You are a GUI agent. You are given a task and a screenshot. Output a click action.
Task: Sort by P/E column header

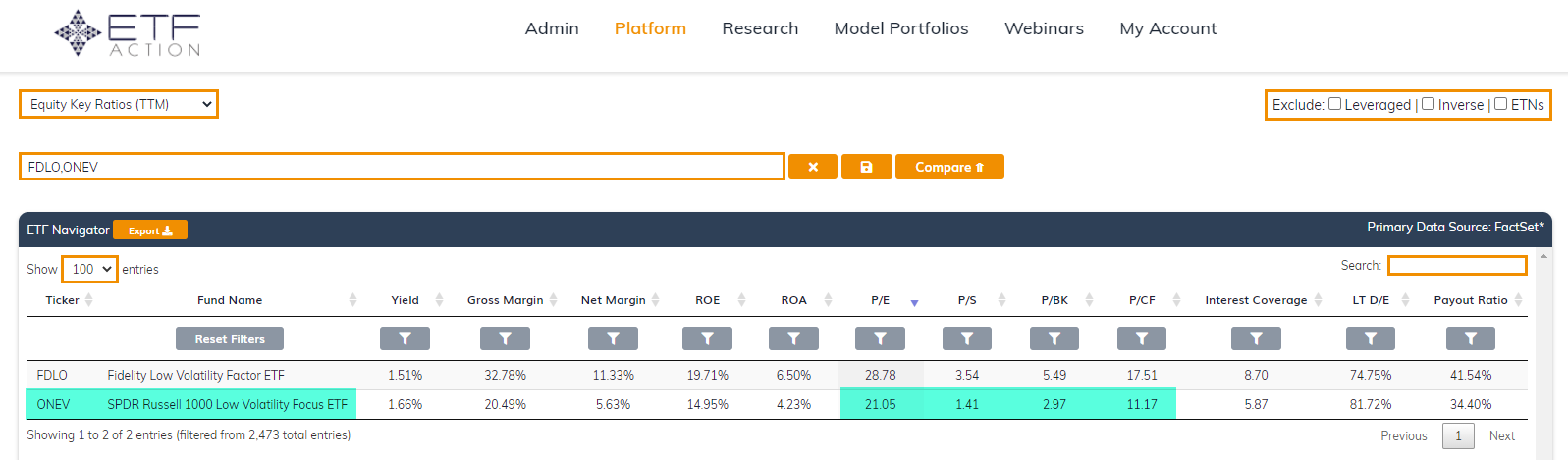(880, 300)
